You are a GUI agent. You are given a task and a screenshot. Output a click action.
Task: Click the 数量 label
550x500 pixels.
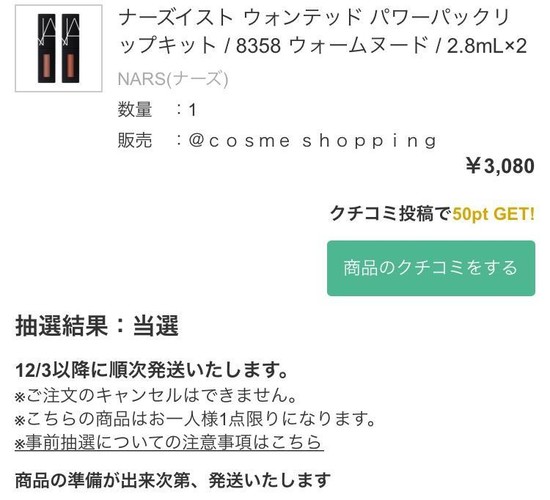(135, 109)
